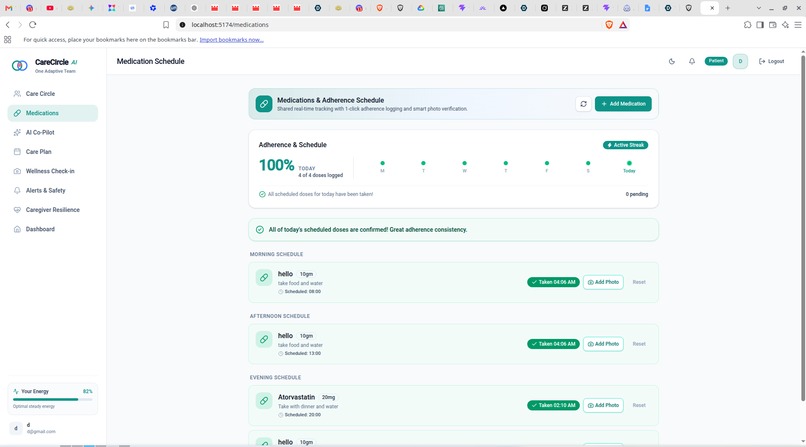This screenshot has width=806, height=447.
Task: Add a photo to the afternoon hello dose
Action: point(603,344)
